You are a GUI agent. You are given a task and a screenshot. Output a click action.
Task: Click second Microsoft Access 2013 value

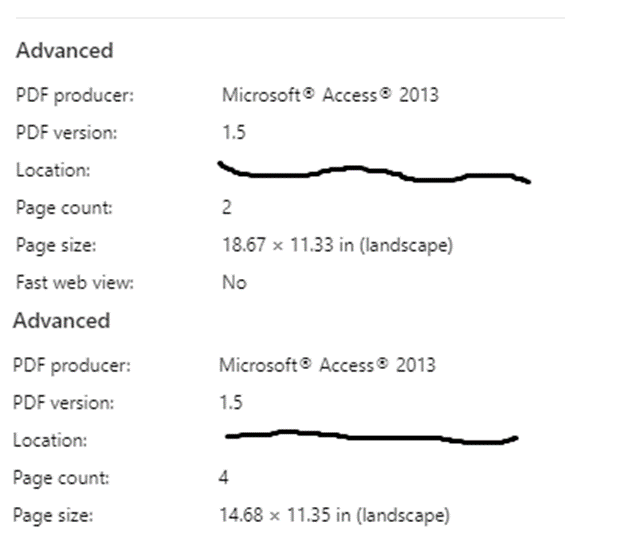click(328, 365)
